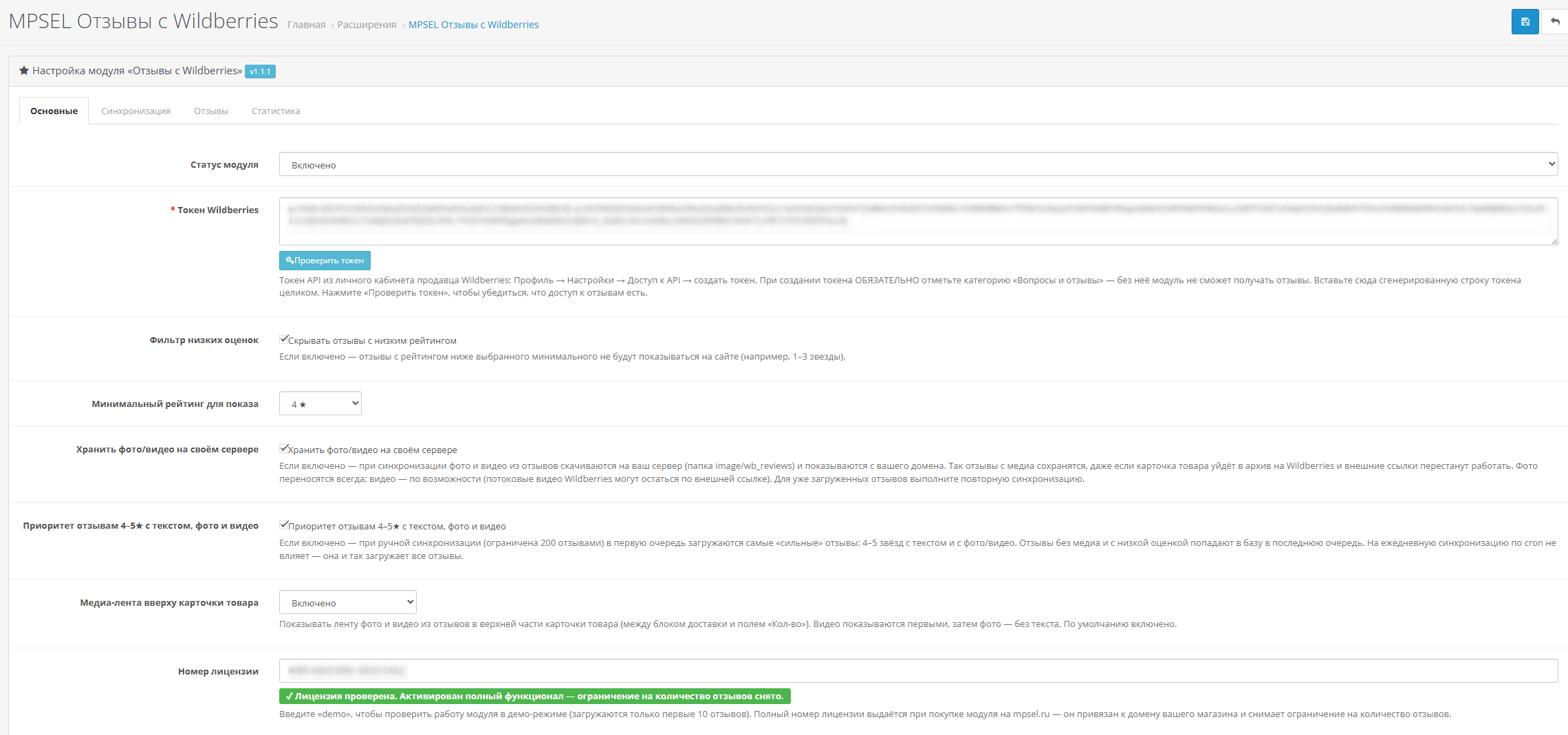Switch to the «Синхронизация» tab
The image size is (1568, 735).
[x=135, y=111]
